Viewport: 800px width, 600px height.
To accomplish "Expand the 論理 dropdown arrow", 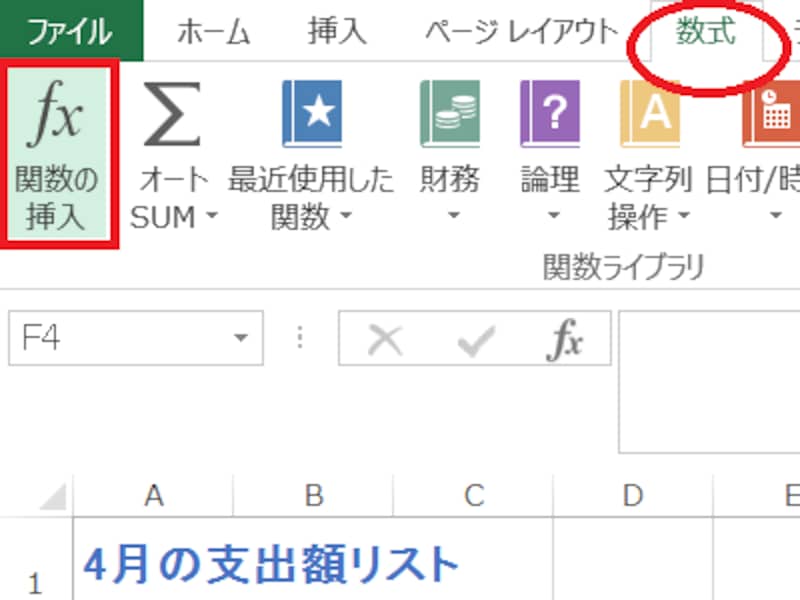I will pos(553,215).
